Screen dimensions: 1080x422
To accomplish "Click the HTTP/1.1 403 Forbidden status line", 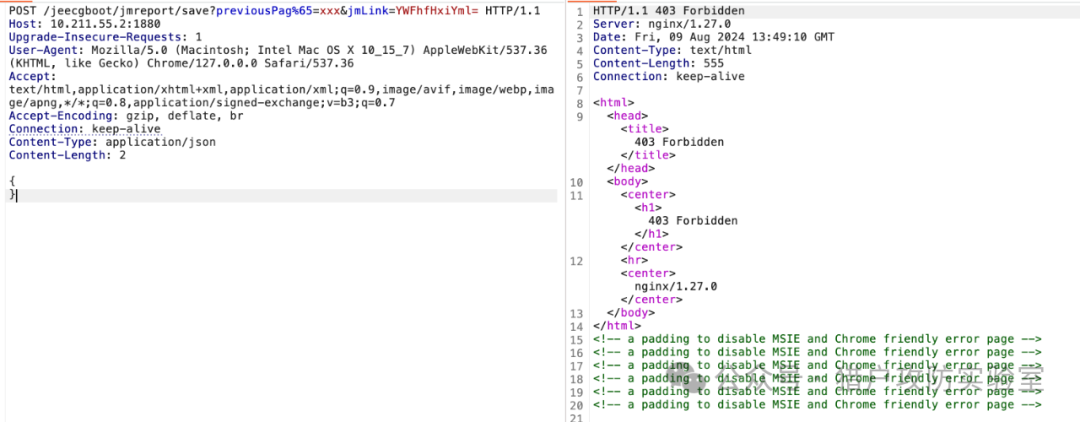I will click(668, 11).
